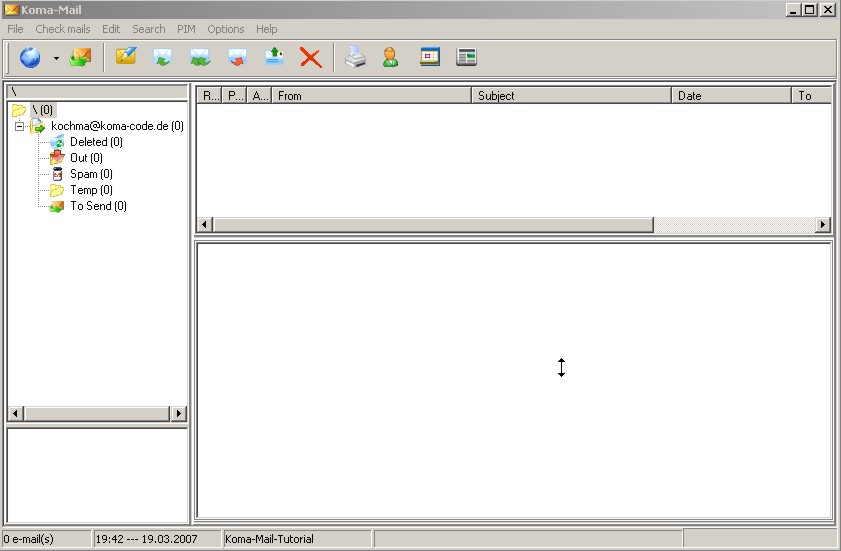Screen dimensions: 841x551
Task: Click the layout view icon in the toolbar
Action: 467,57
